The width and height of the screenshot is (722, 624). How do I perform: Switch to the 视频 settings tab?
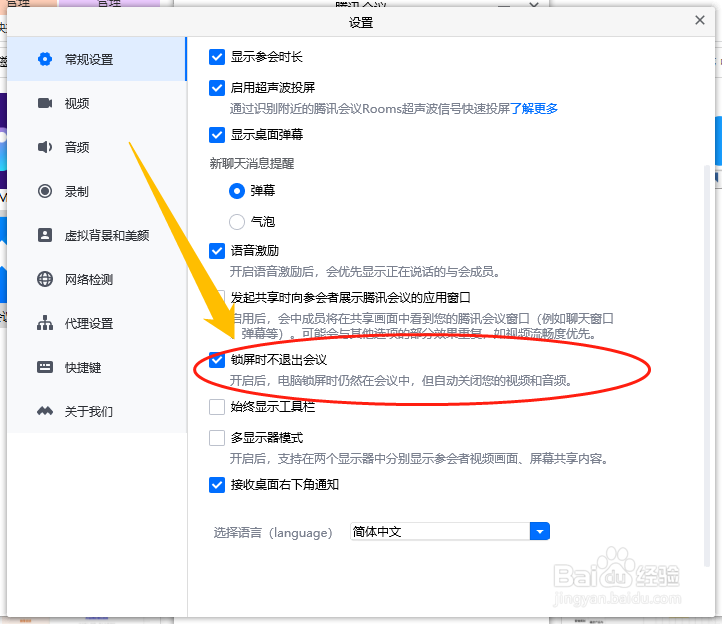97,103
